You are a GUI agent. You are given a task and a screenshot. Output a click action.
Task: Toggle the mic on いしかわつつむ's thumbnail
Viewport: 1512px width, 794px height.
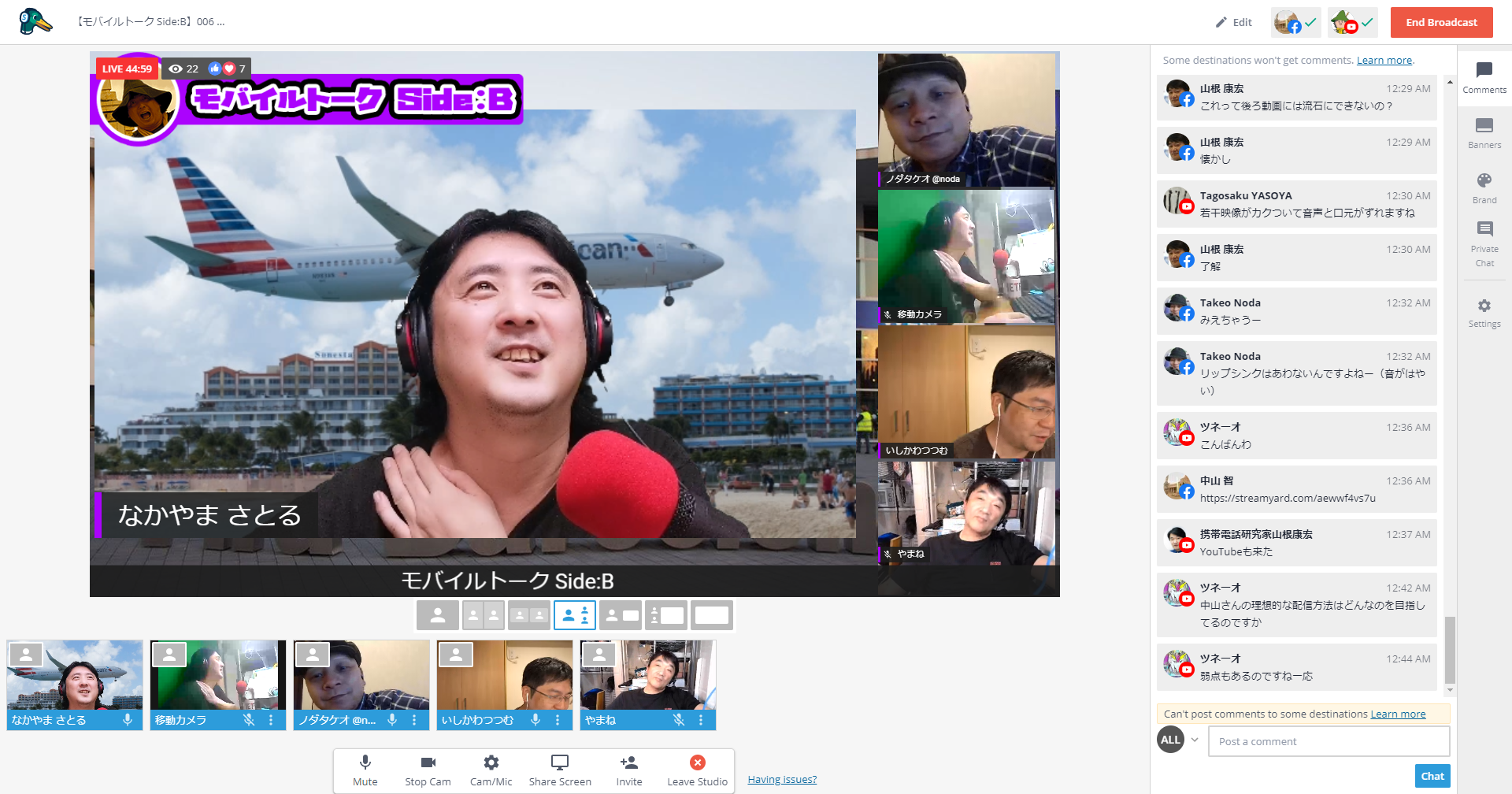click(x=535, y=720)
